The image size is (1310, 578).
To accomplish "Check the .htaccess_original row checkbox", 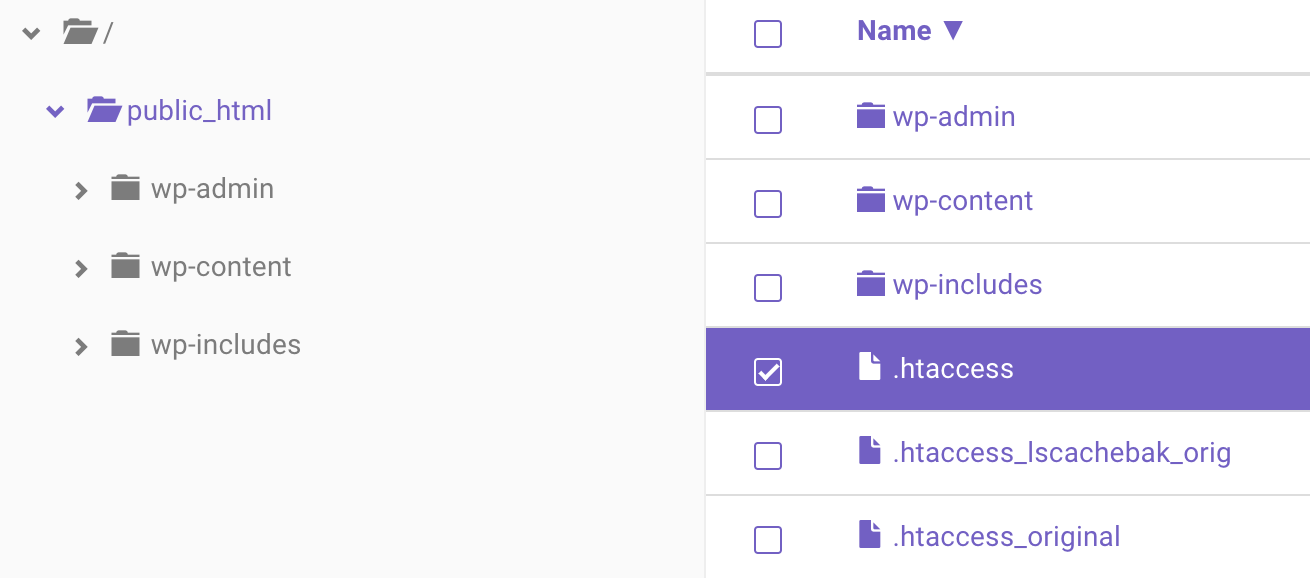I will [x=768, y=540].
